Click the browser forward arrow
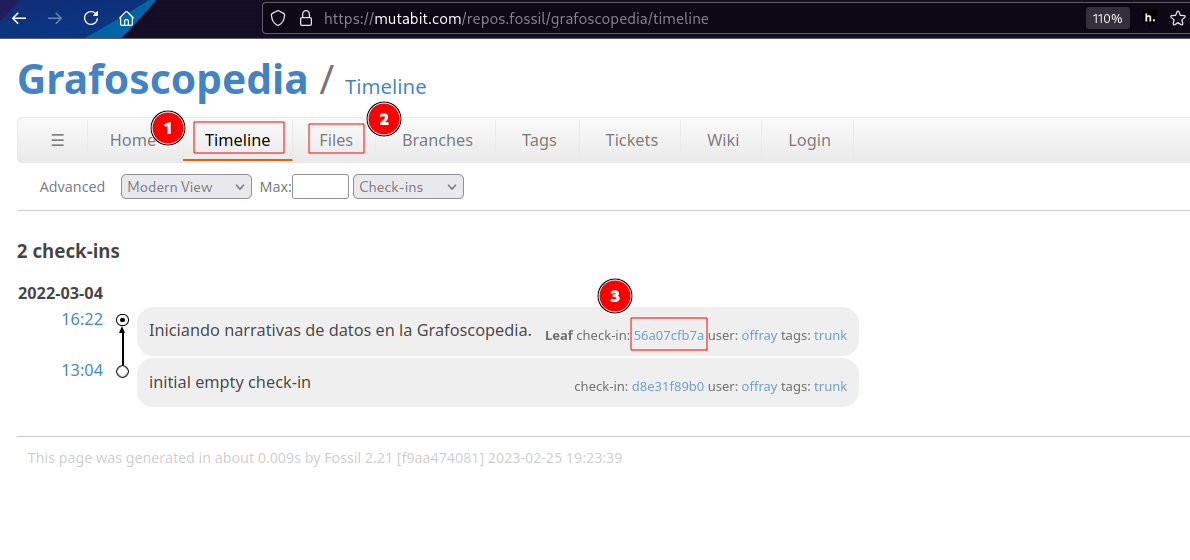The image size is (1190, 560). click(x=55, y=18)
